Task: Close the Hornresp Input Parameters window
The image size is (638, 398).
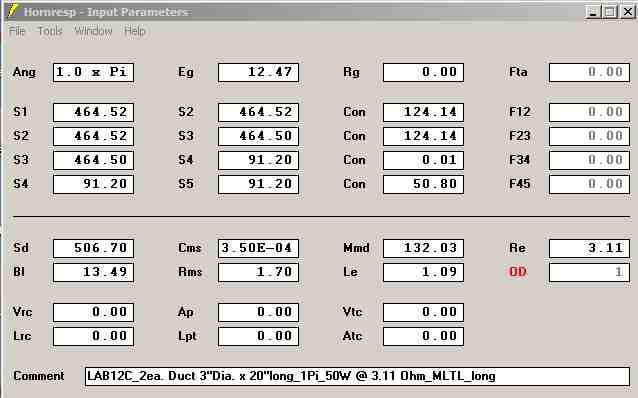Action: click(628, 12)
